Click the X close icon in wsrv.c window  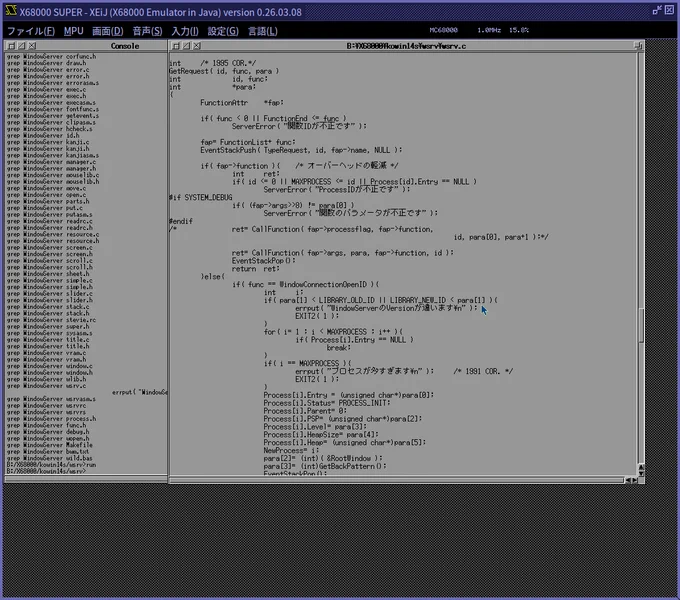[x=196, y=46]
